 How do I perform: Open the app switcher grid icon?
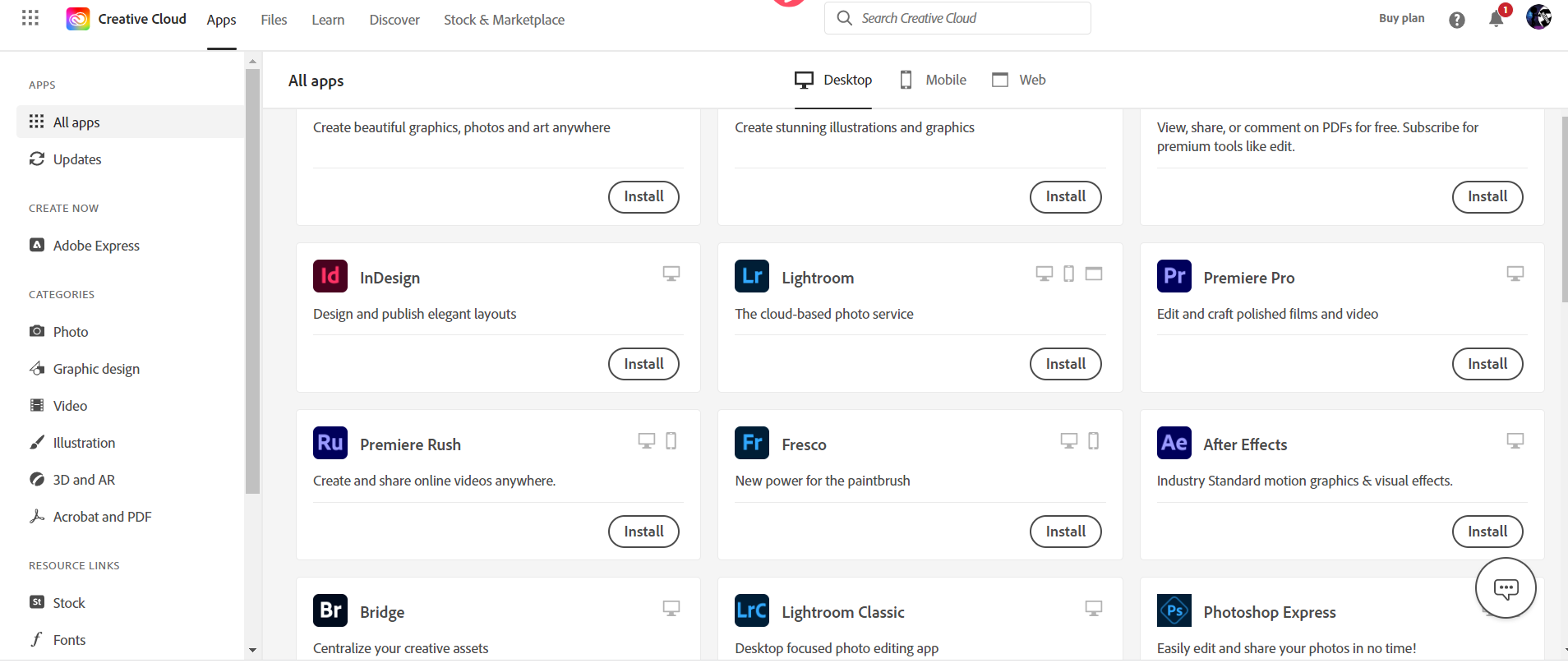30,18
